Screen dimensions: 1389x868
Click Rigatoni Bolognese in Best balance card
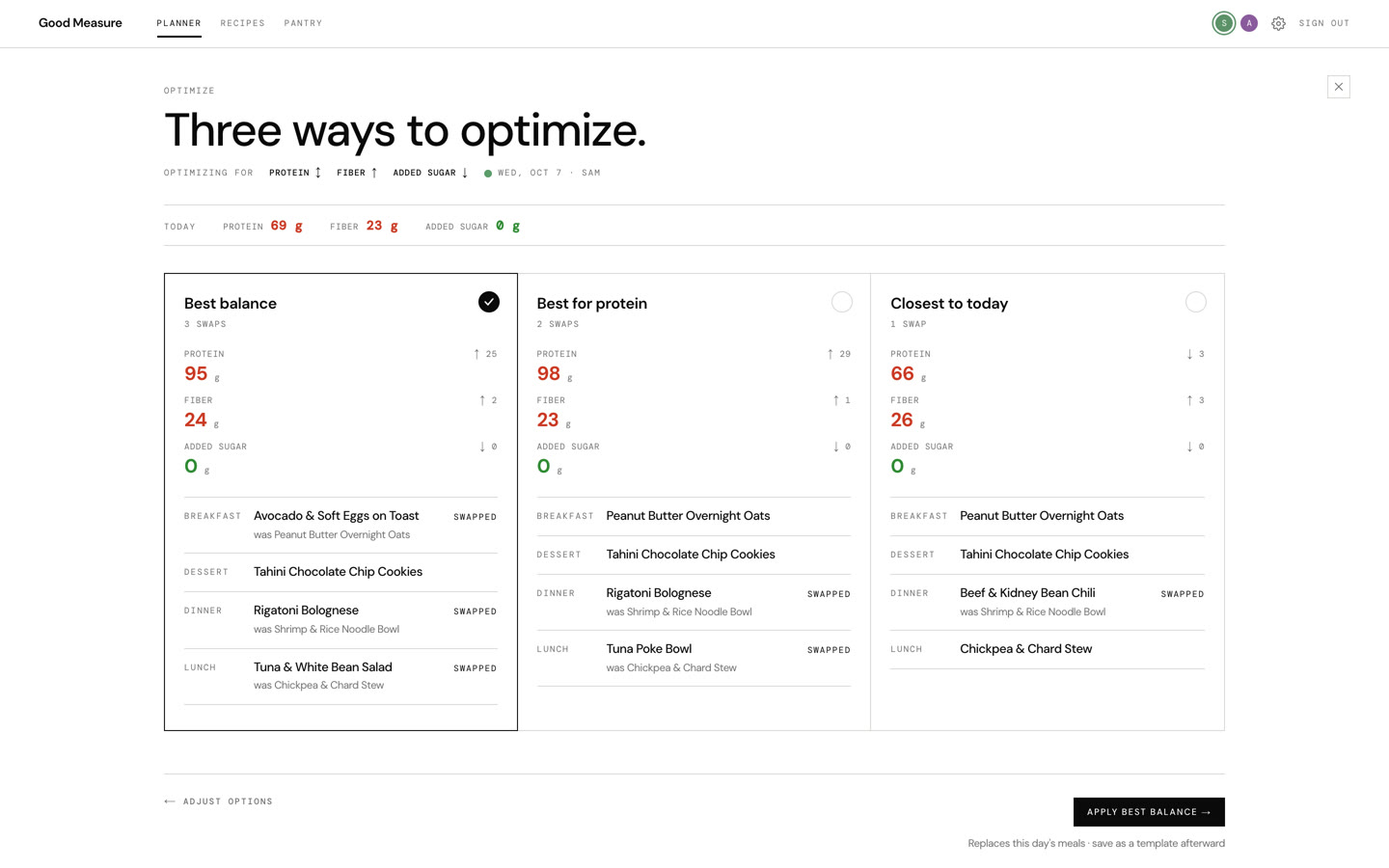pos(306,610)
